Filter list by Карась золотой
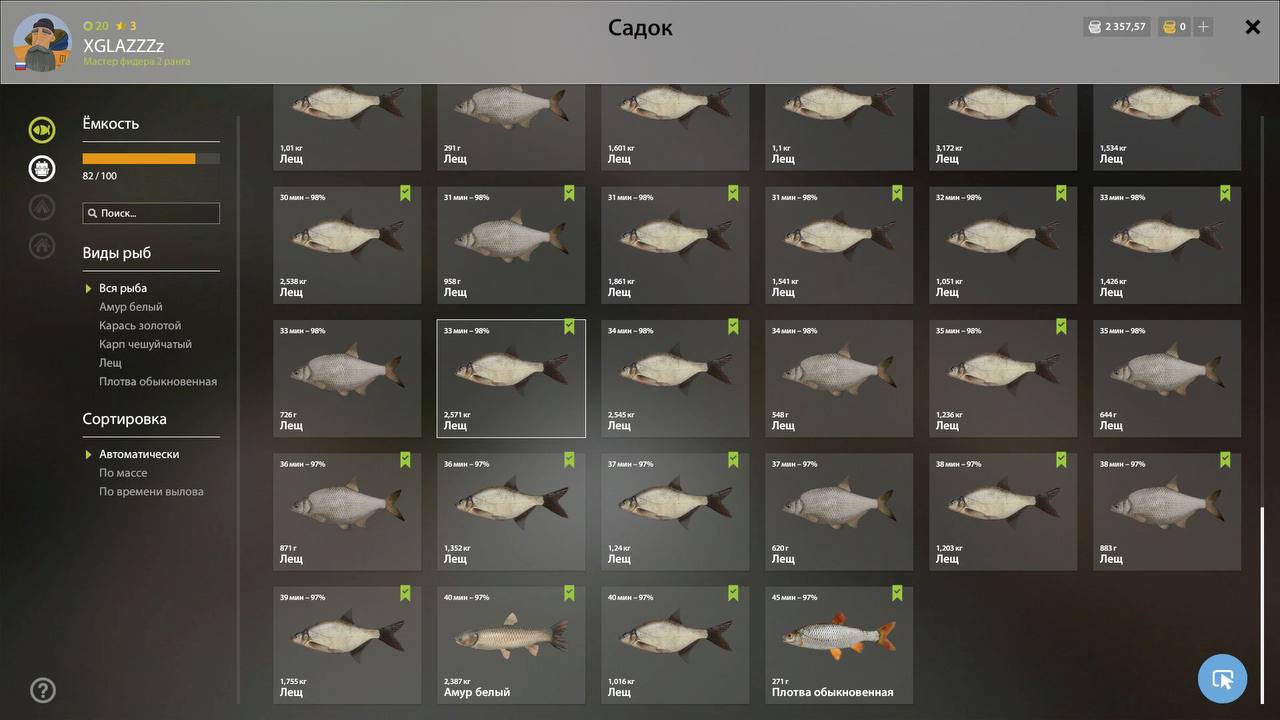The height and width of the screenshot is (720, 1280). click(140, 326)
